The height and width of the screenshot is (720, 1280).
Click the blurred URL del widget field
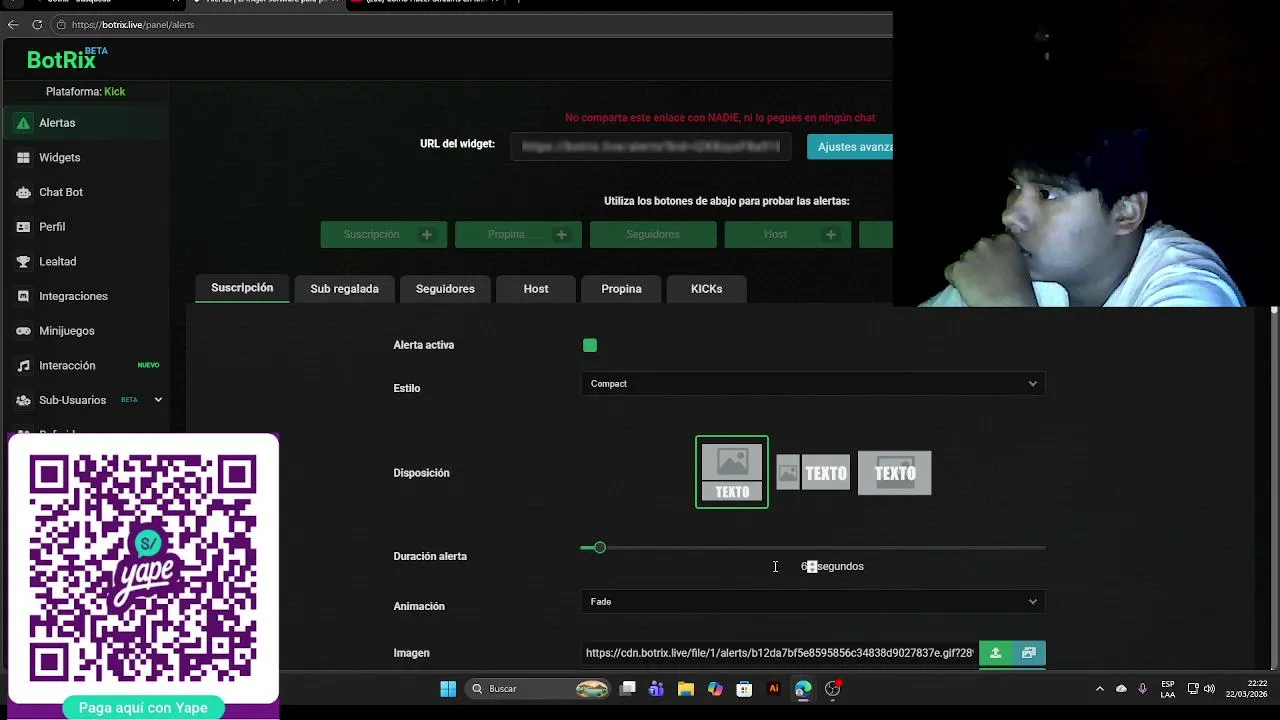tap(651, 147)
